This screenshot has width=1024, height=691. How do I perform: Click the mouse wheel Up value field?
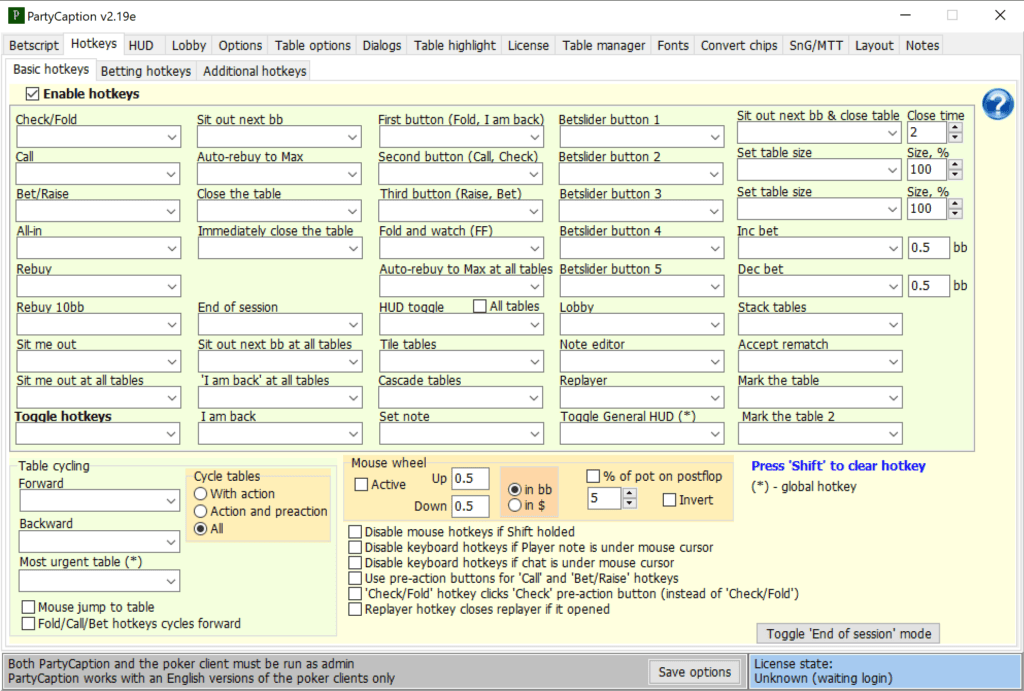[x=470, y=479]
